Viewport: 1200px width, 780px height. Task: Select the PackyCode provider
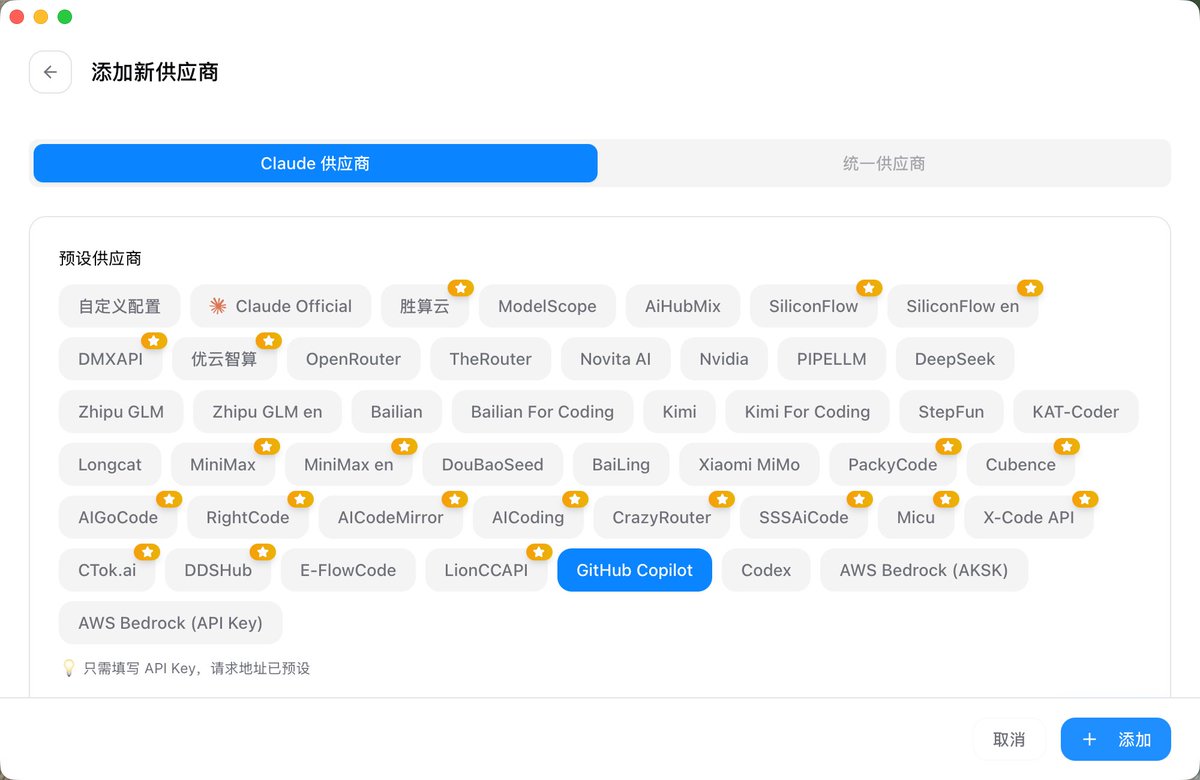pyautogui.click(x=893, y=464)
